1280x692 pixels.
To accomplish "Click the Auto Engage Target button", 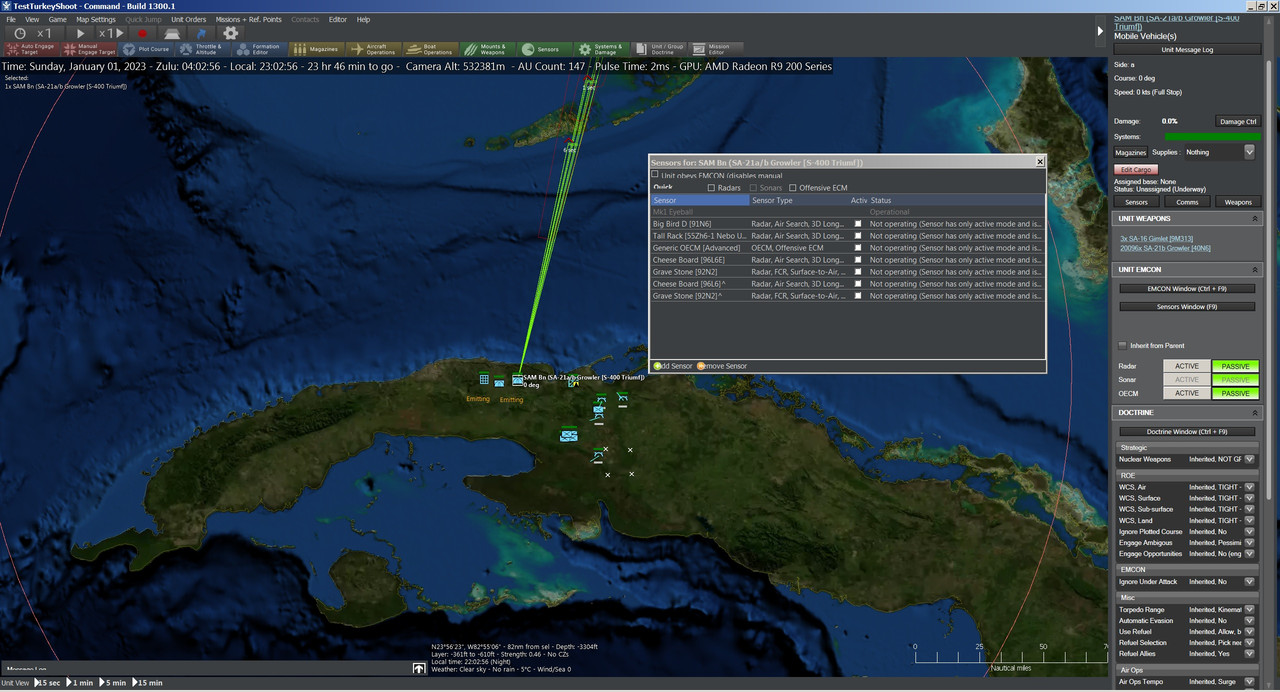I will click(x=31, y=48).
